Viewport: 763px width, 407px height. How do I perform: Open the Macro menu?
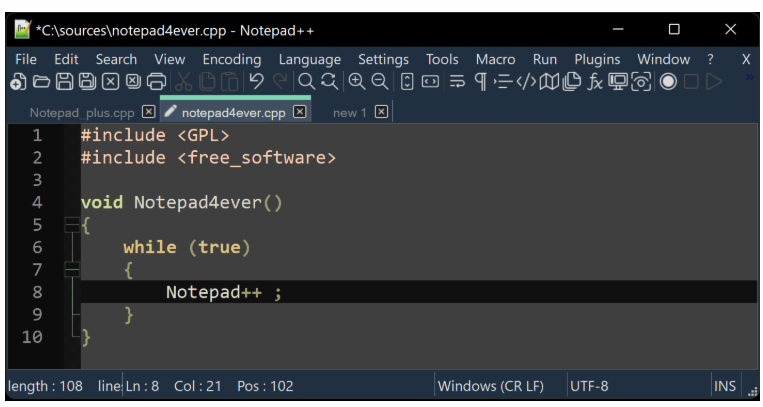pyautogui.click(x=495, y=59)
